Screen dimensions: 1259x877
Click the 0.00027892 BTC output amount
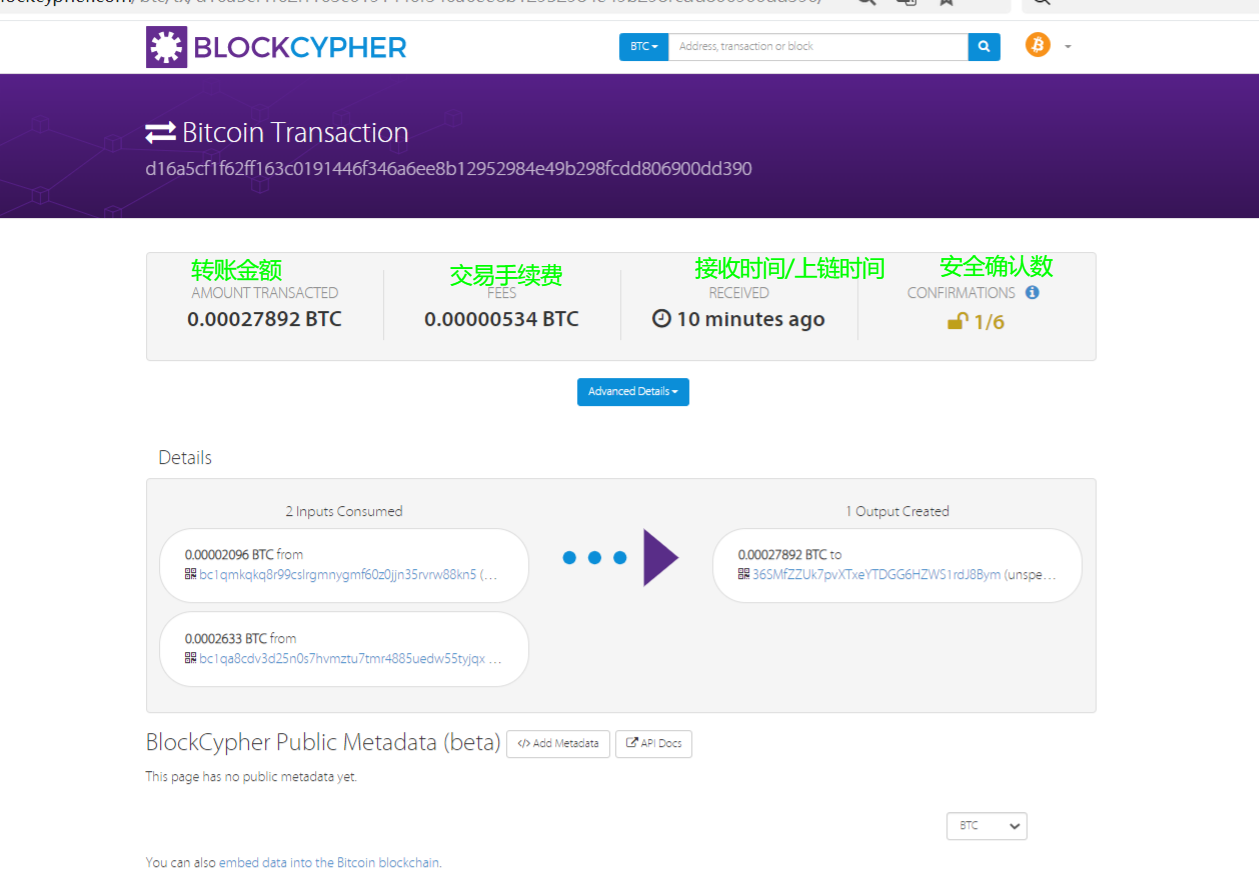783,554
